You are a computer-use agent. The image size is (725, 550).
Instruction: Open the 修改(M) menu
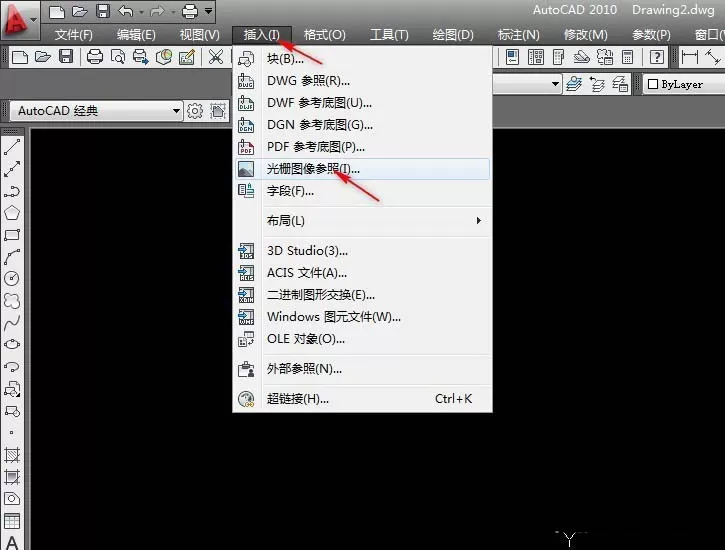click(585, 35)
